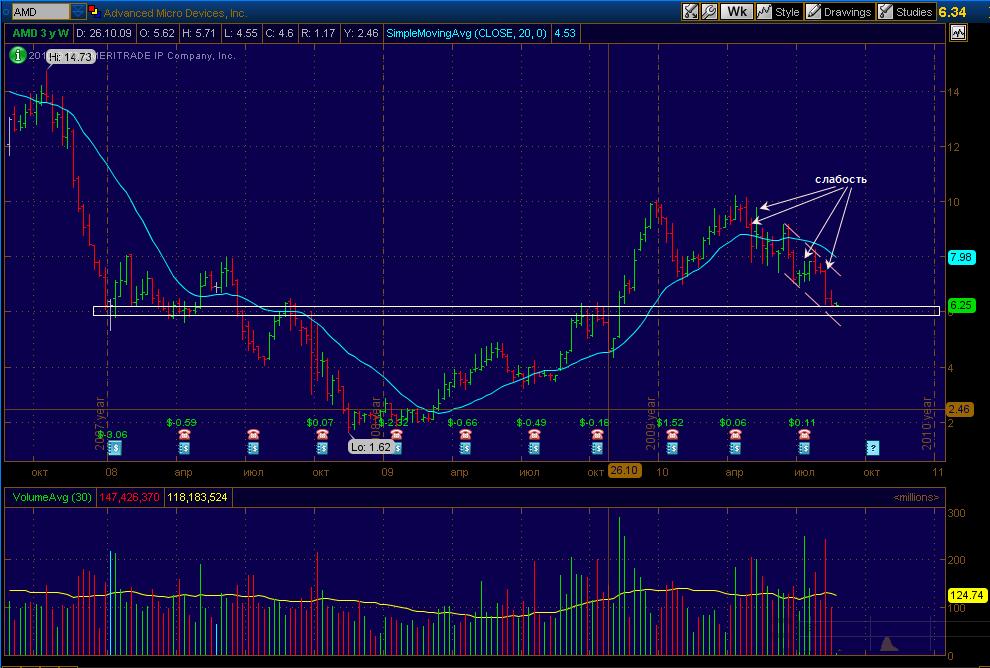
Task: Click the small chart mode icon below Studies
Action: (x=958, y=32)
